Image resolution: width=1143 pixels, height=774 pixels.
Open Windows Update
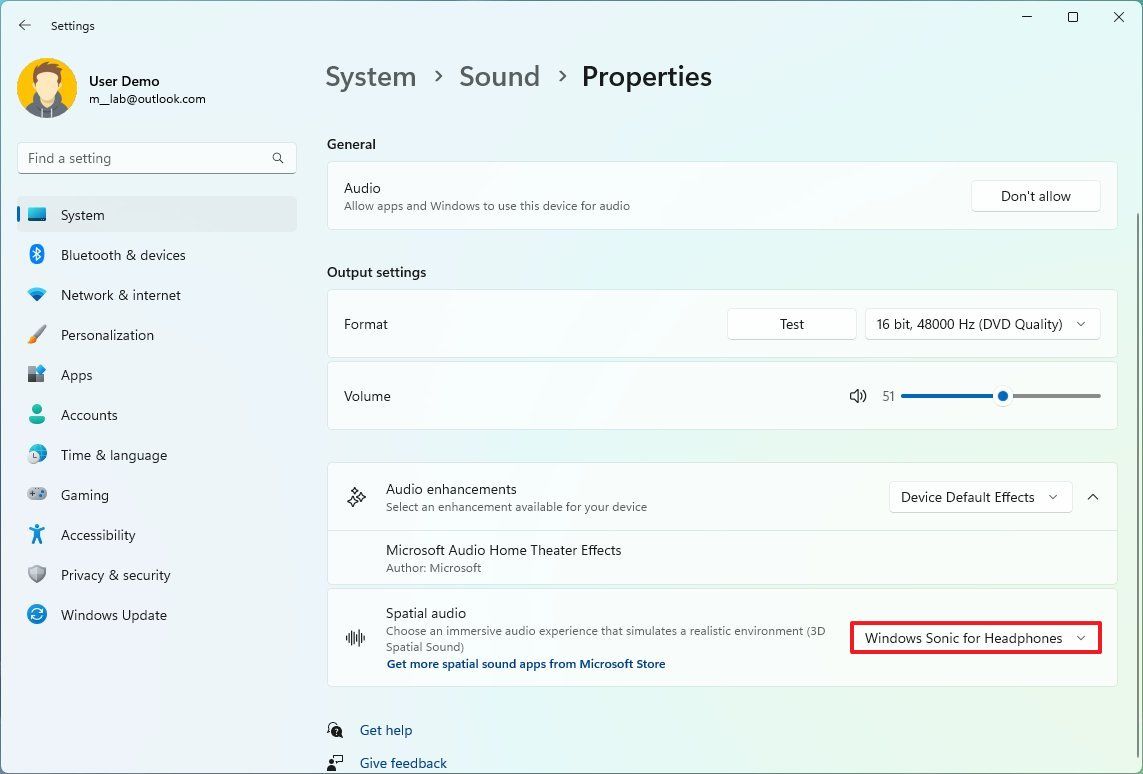click(x=113, y=615)
